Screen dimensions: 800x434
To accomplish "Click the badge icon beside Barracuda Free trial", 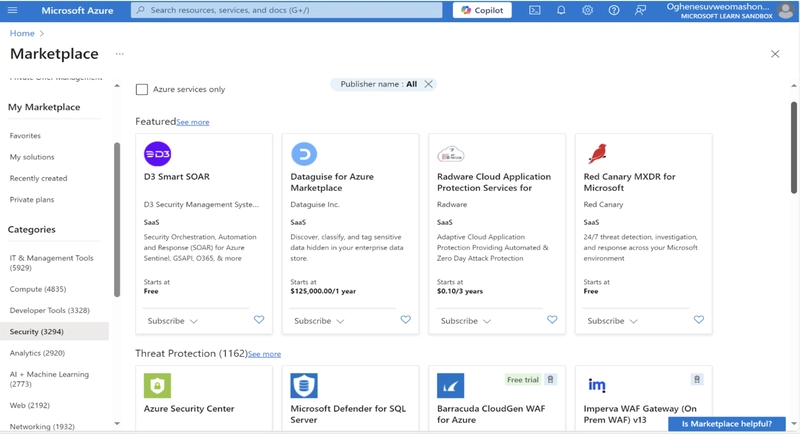I will click(x=551, y=379).
